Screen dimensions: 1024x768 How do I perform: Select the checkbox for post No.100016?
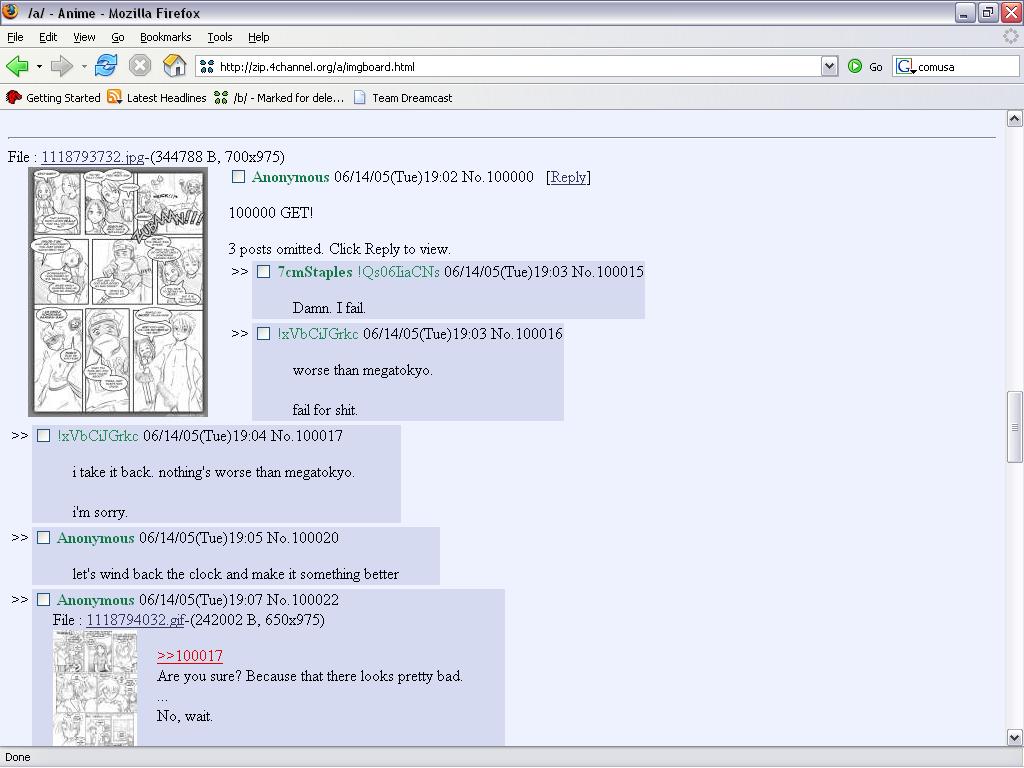coord(263,334)
